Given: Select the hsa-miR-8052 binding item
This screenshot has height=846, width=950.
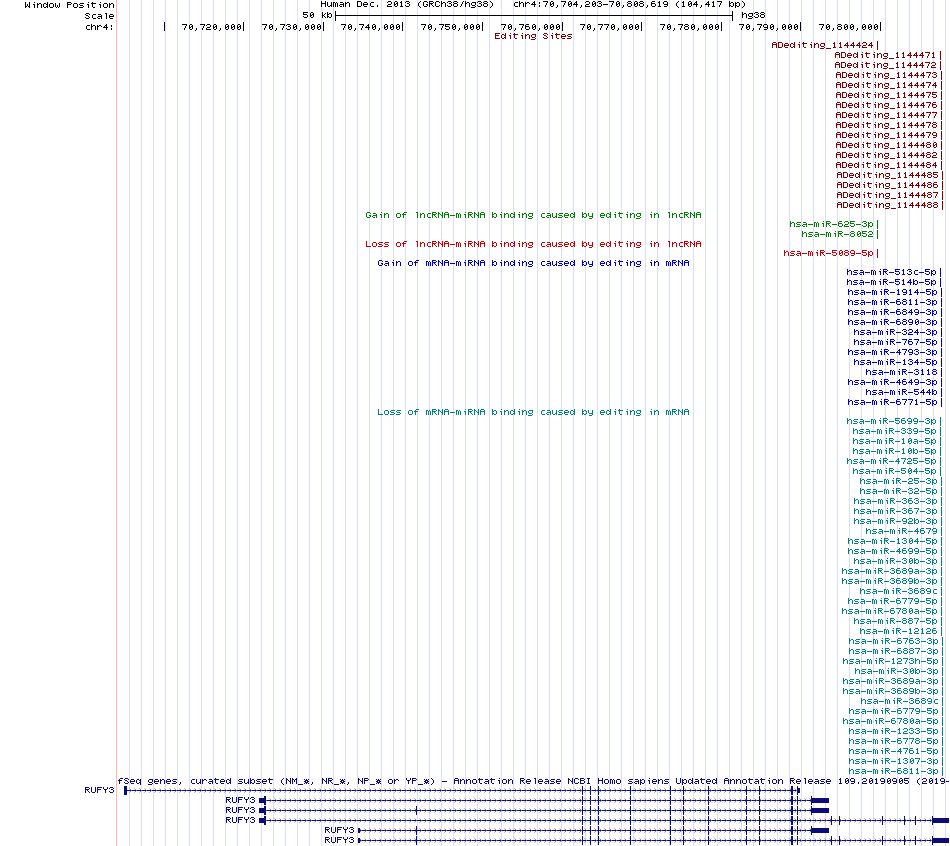Looking at the screenshot, I should (837, 234).
